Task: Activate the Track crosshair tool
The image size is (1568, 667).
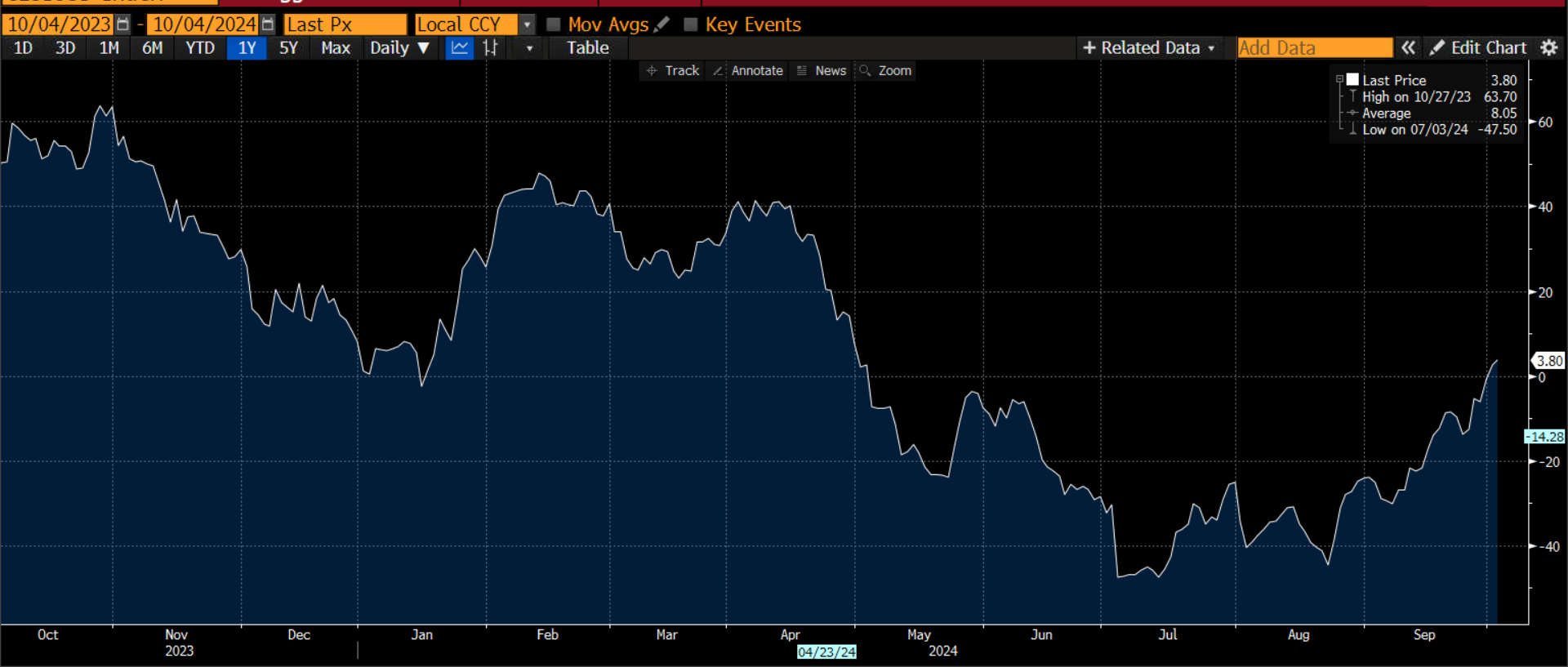Action: coord(672,71)
